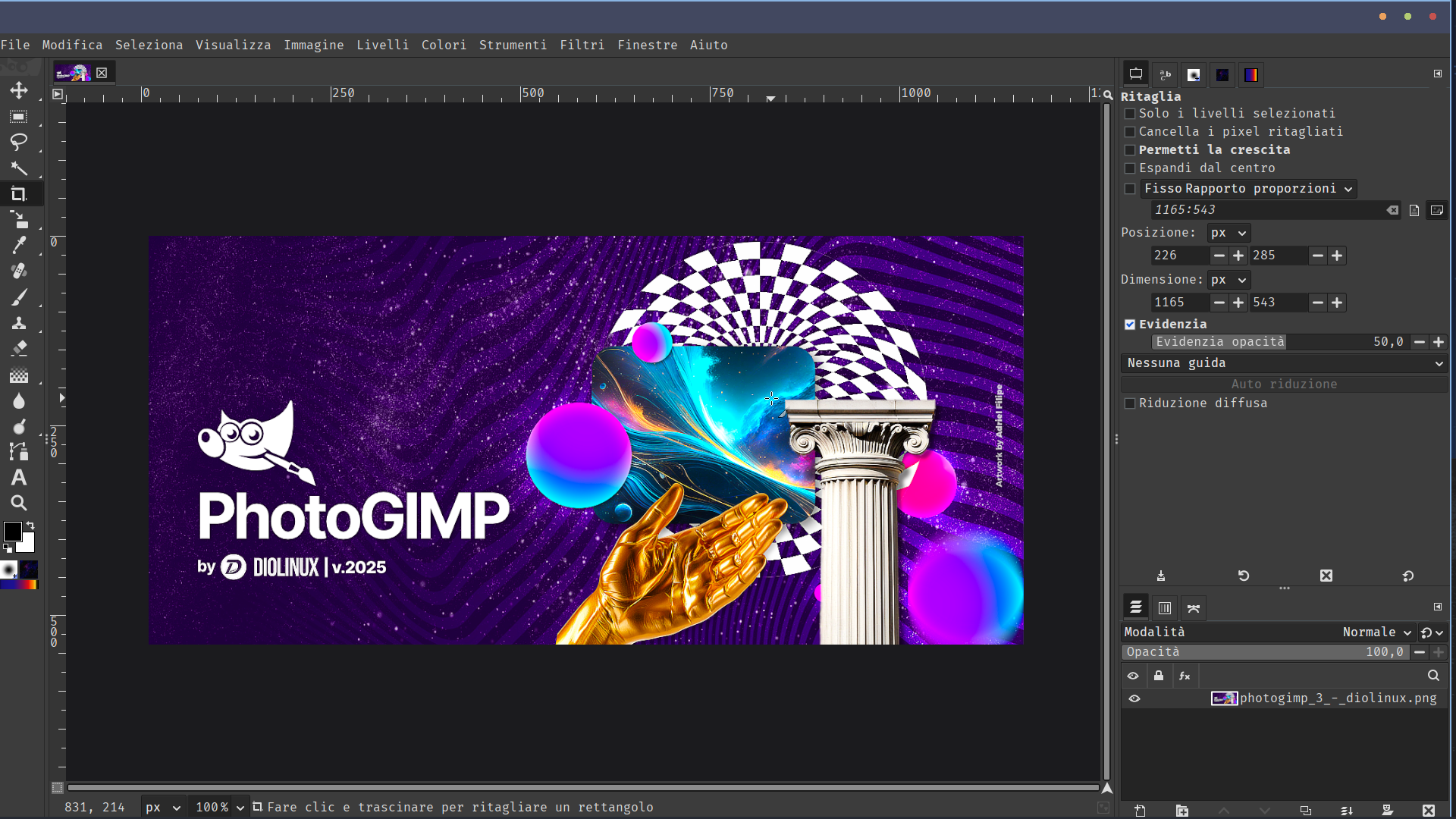Open Fisso Rapporto proporzioni dropdown
Image resolution: width=1456 pixels, height=819 pixels.
click(x=1249, y=189)
